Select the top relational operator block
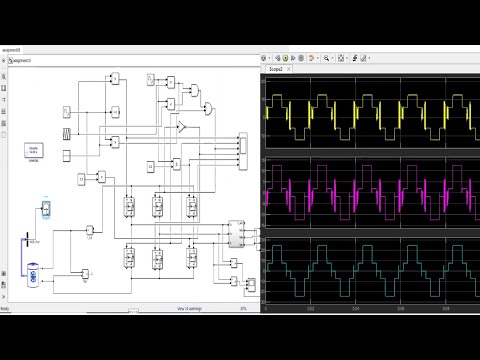Image resolution: width=480 pixels, height=360 pixels. [115, 79]
